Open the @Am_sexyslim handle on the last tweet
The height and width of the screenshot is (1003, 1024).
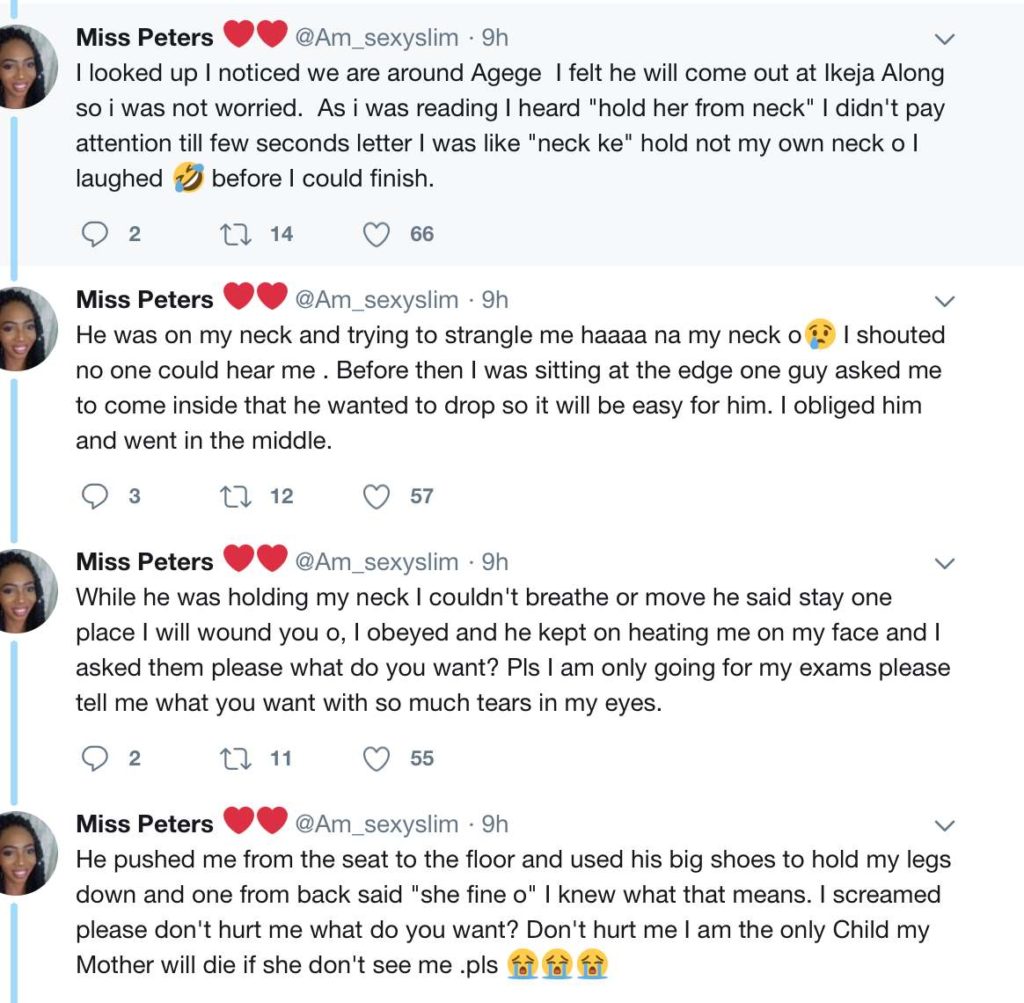pos(376,824)
